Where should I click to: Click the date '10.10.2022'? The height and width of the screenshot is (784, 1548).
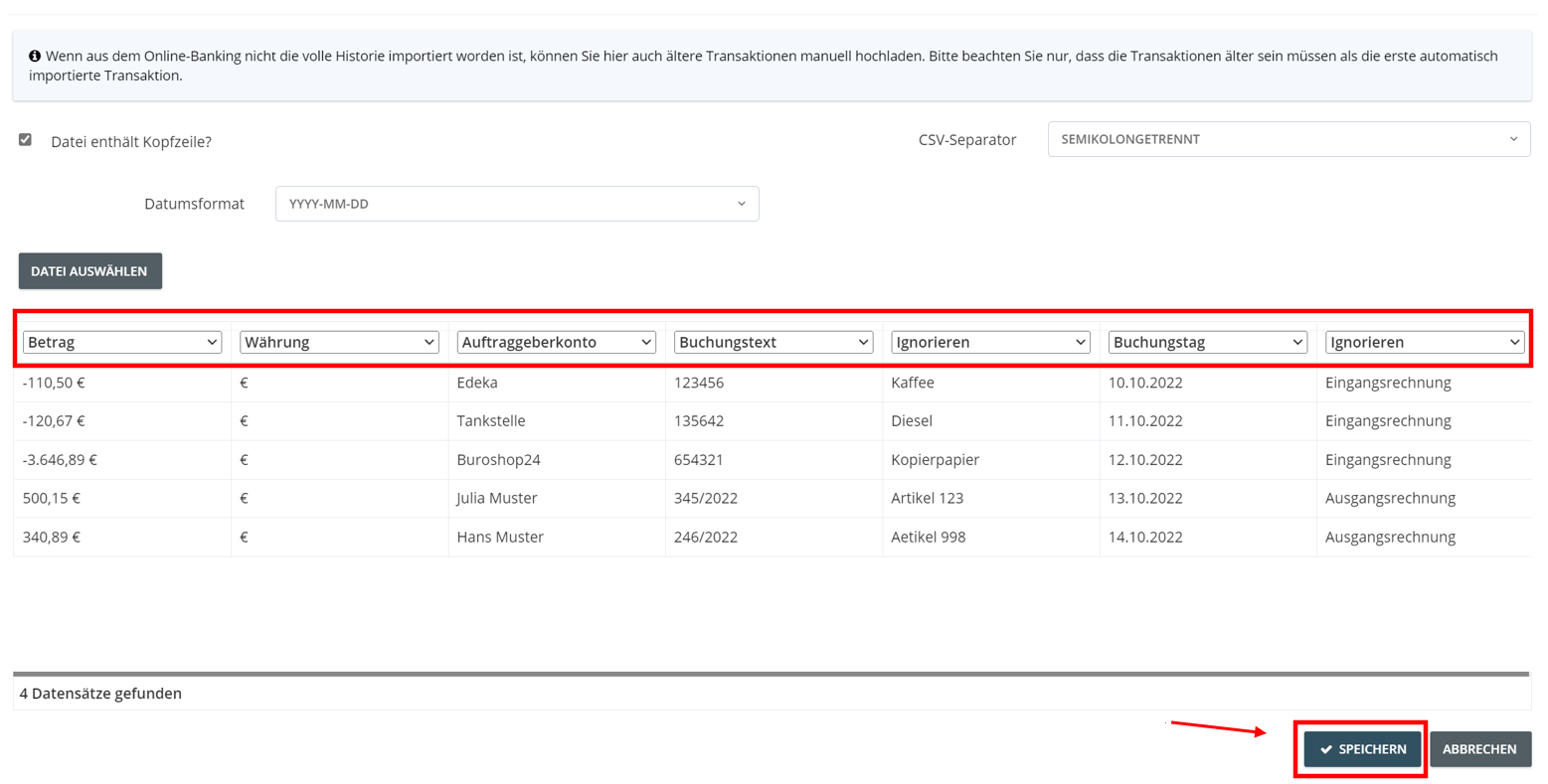coord(1145,383)
